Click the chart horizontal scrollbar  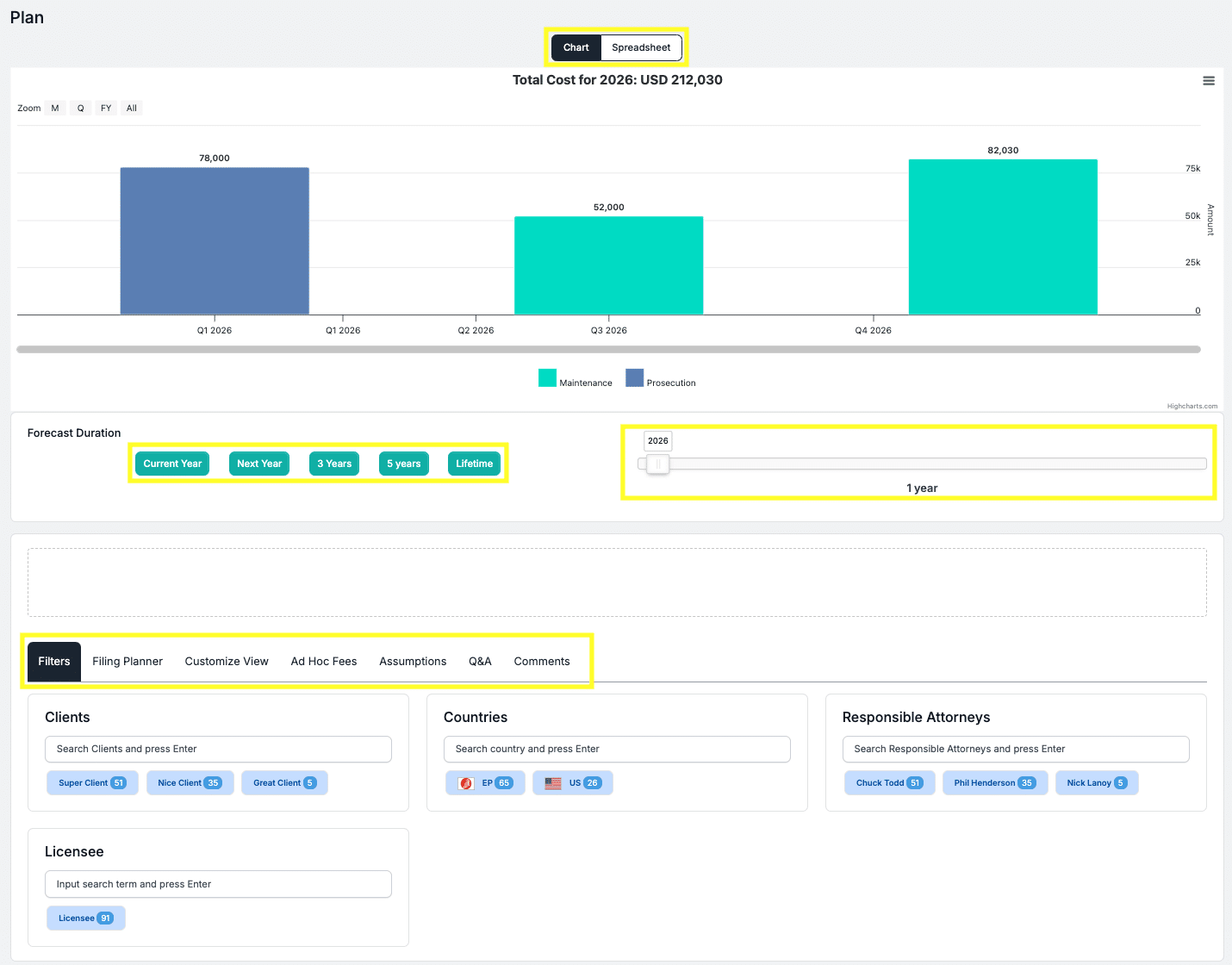tap(608, 350)
